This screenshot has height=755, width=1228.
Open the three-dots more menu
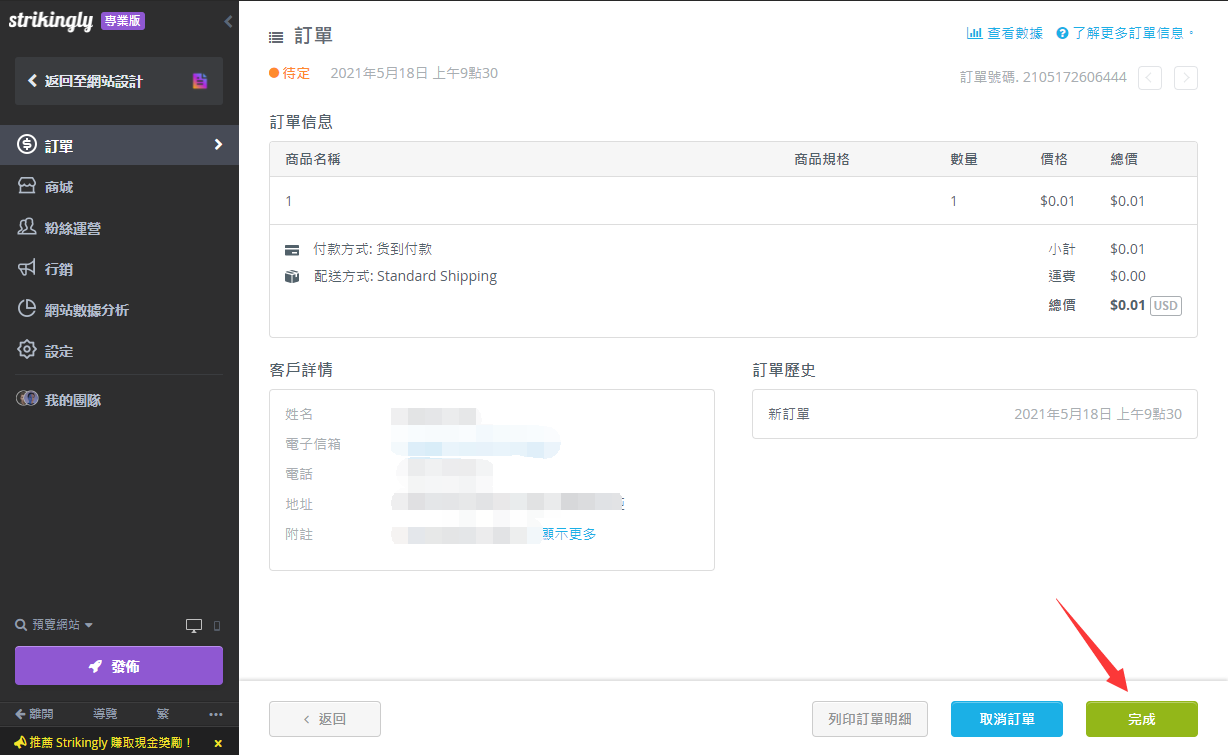pyautogui.click(x=215, y=714)
